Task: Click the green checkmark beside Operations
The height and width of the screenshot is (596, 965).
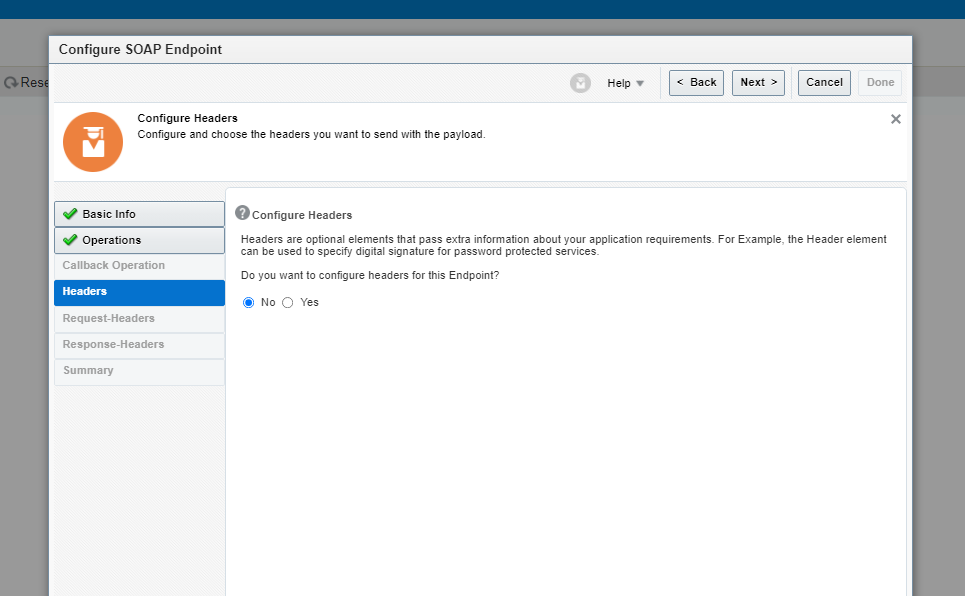Action: (70, 240)
